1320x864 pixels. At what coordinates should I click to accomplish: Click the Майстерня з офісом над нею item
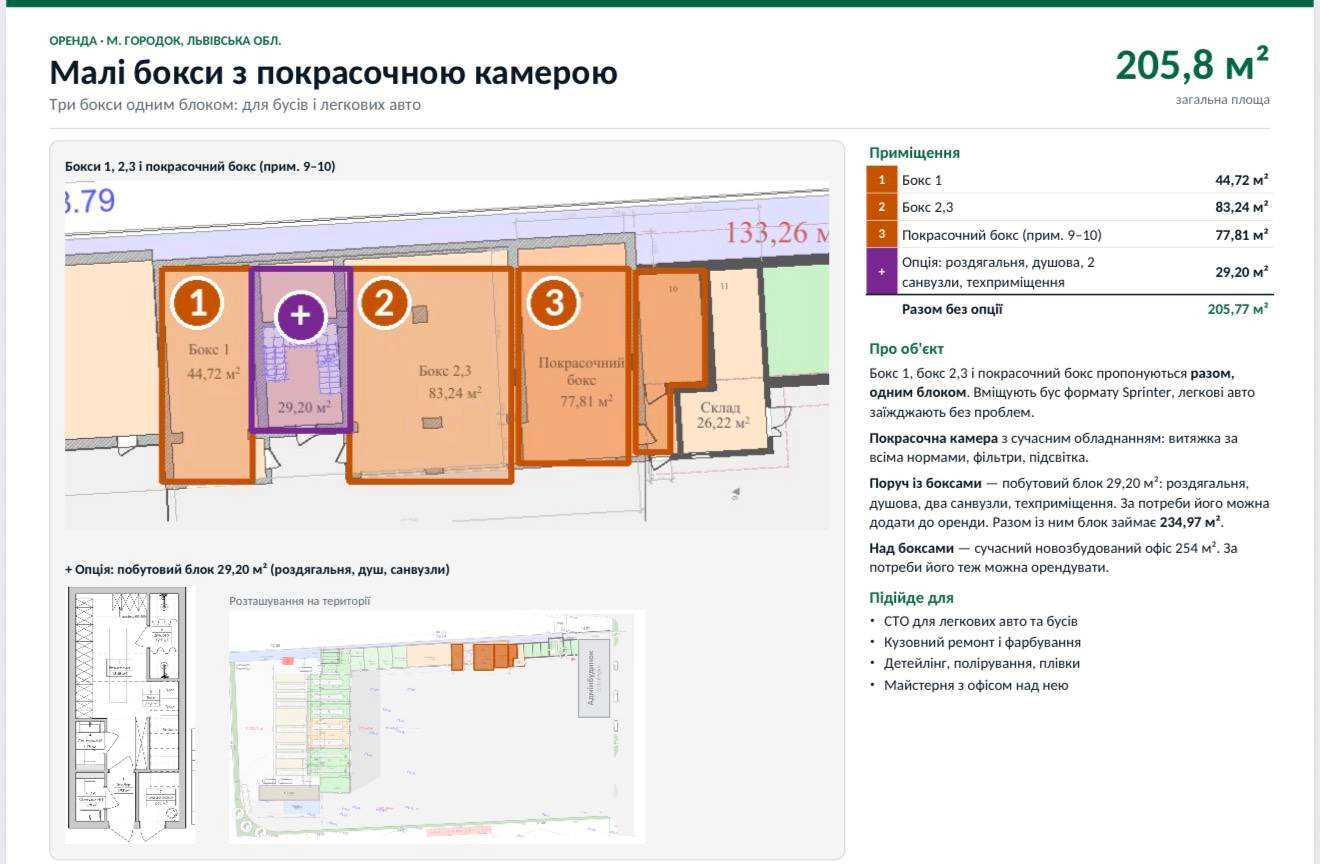(976, 685)
